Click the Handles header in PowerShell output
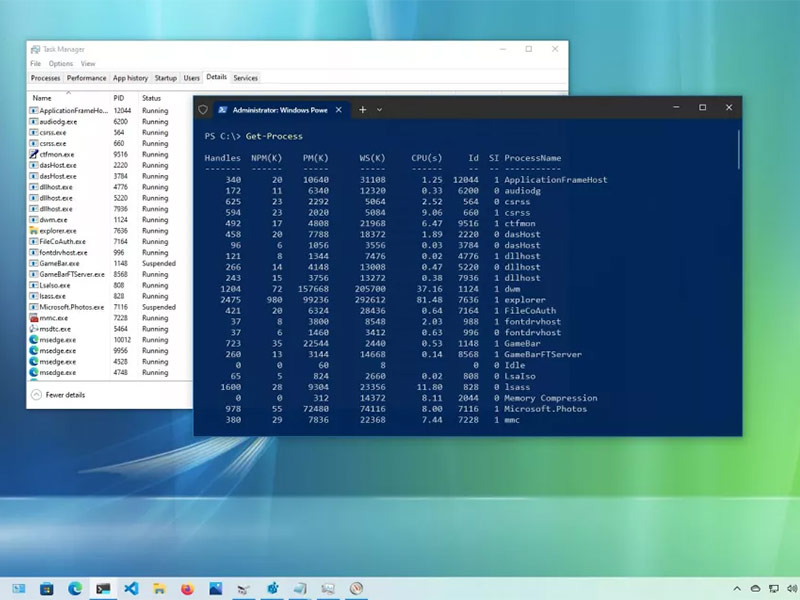800x600 pixels. 222,158
